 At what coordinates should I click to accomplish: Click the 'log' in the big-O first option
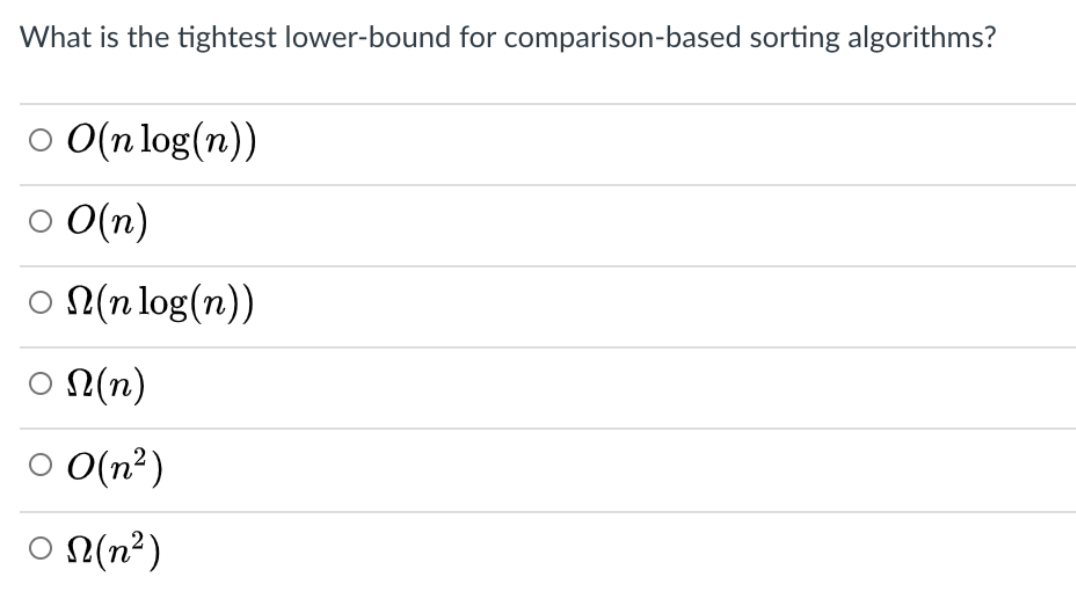click(x=165, y=142)
